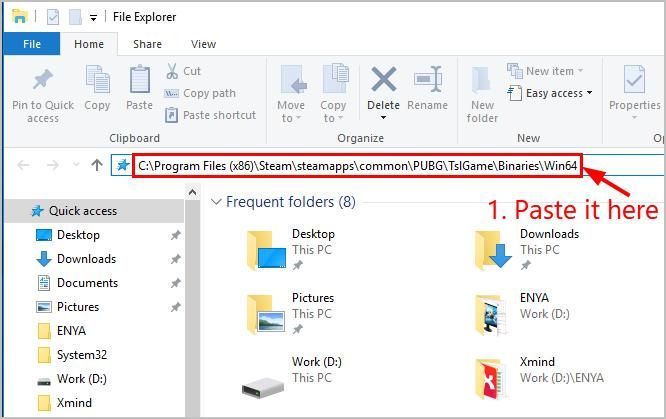Click the Back navigation arrow

click(23, 165)
